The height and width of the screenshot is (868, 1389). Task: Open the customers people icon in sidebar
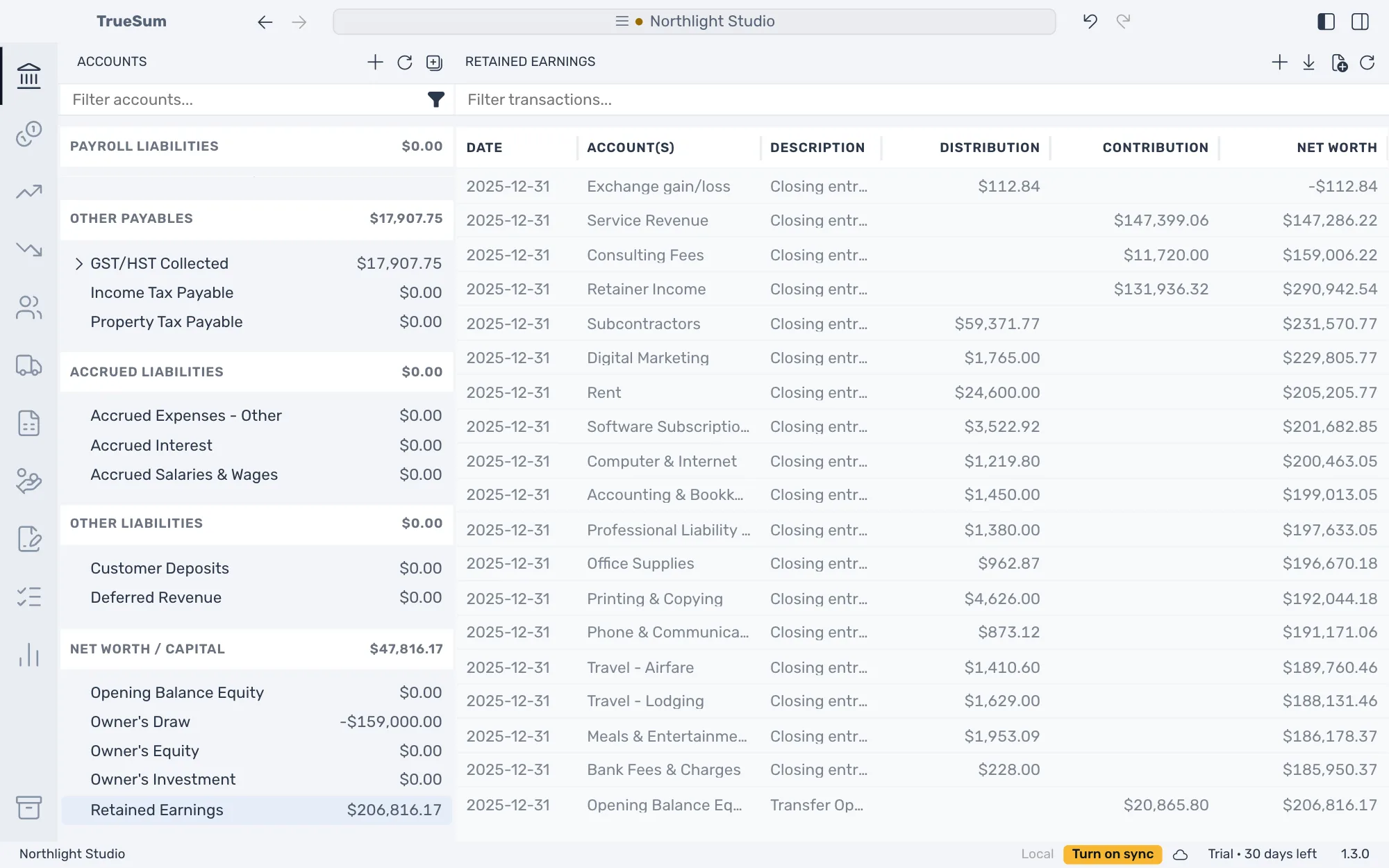pos(28,307)
